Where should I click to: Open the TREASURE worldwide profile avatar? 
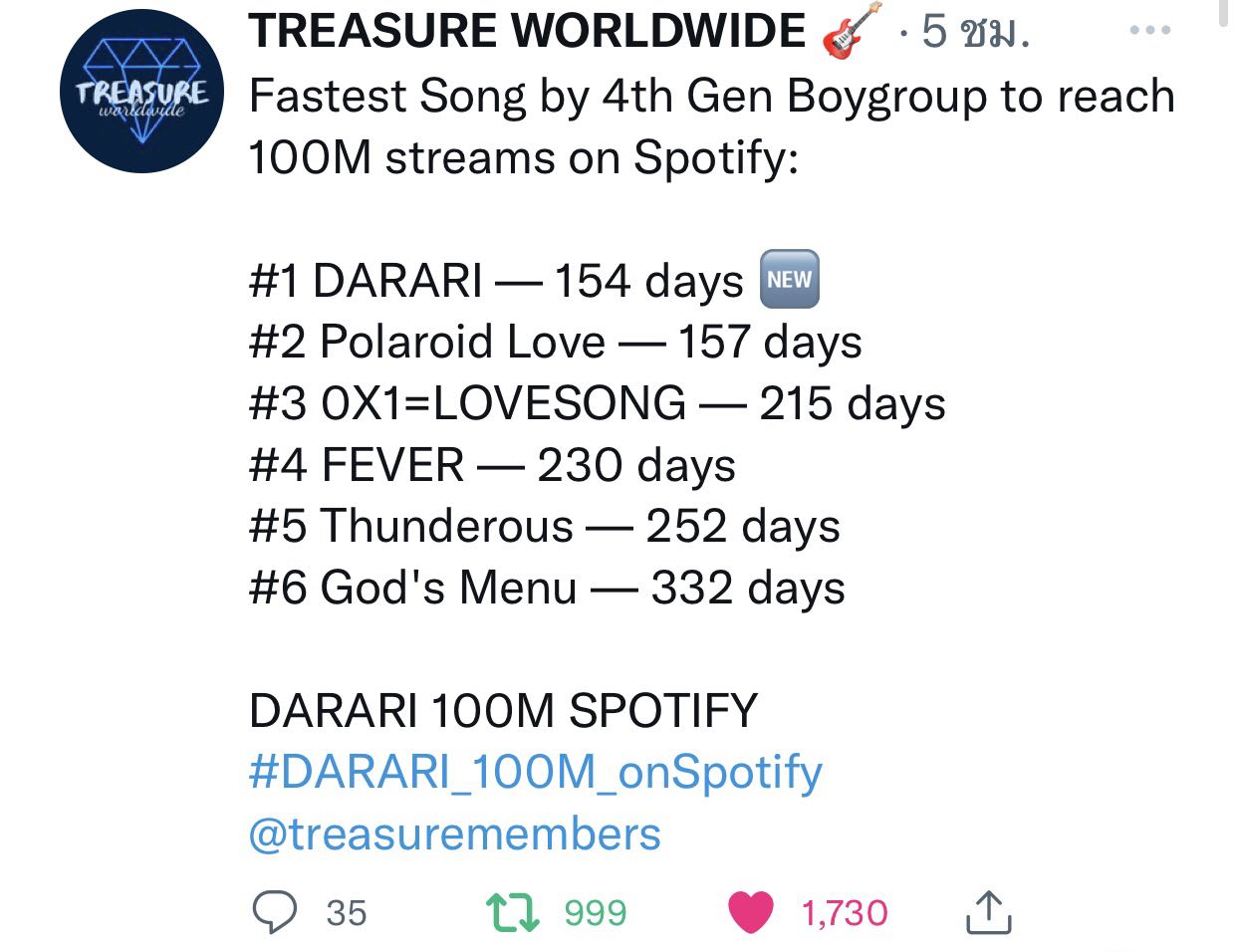point(142,92)
